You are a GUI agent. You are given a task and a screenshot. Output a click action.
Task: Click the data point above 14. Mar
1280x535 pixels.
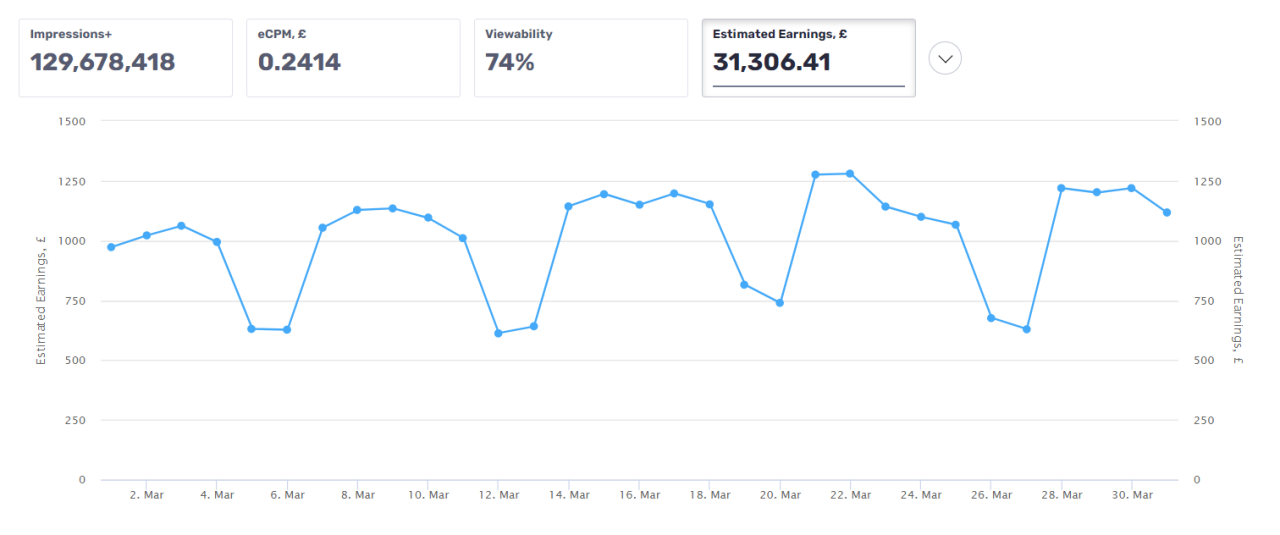point(568,206)
